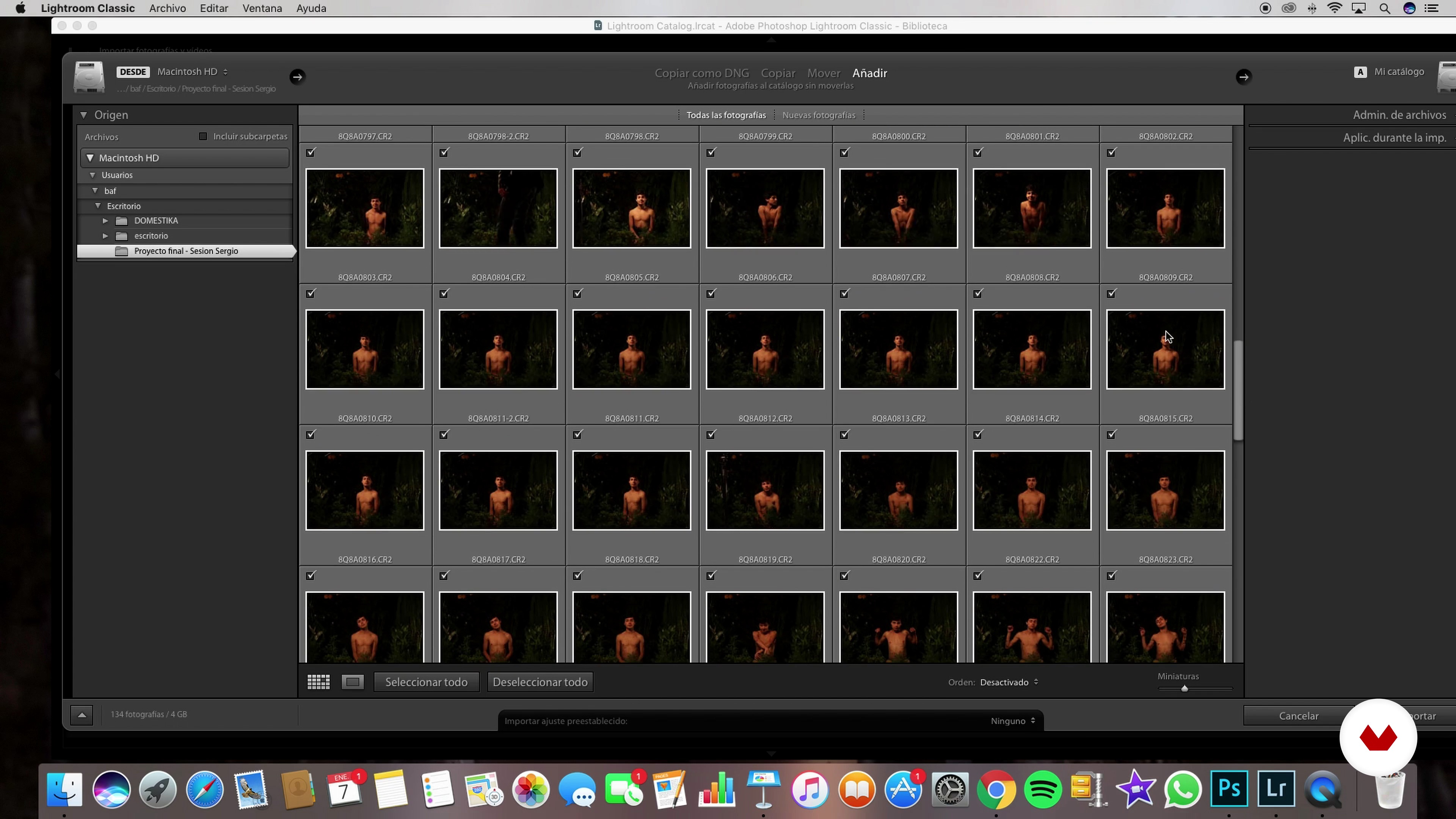This screenshot has width=1456, height=819.
Task: Open Ventana menu
Action: point(262,8)
